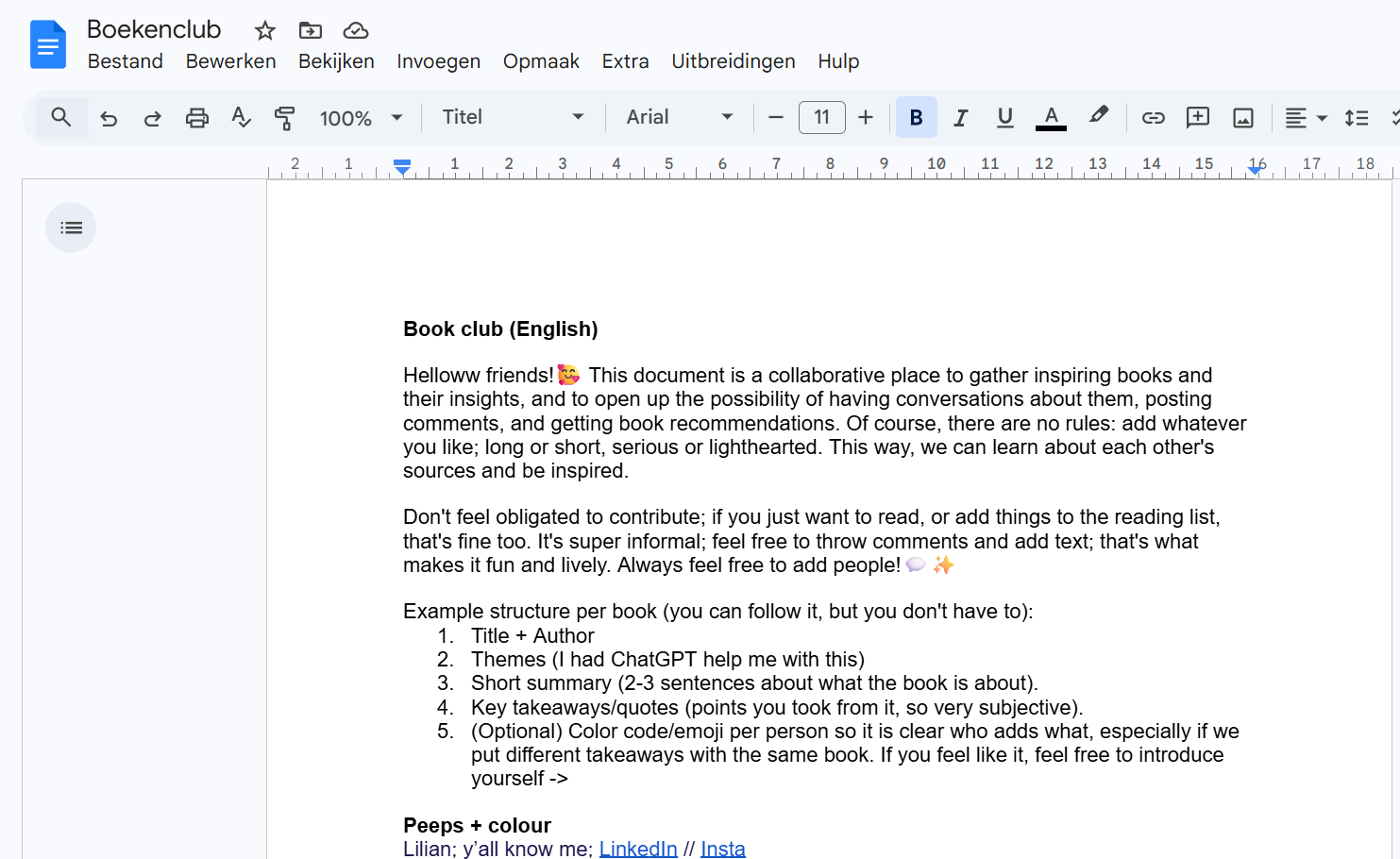Toggle bold formatting off

[x=916, y=118]
